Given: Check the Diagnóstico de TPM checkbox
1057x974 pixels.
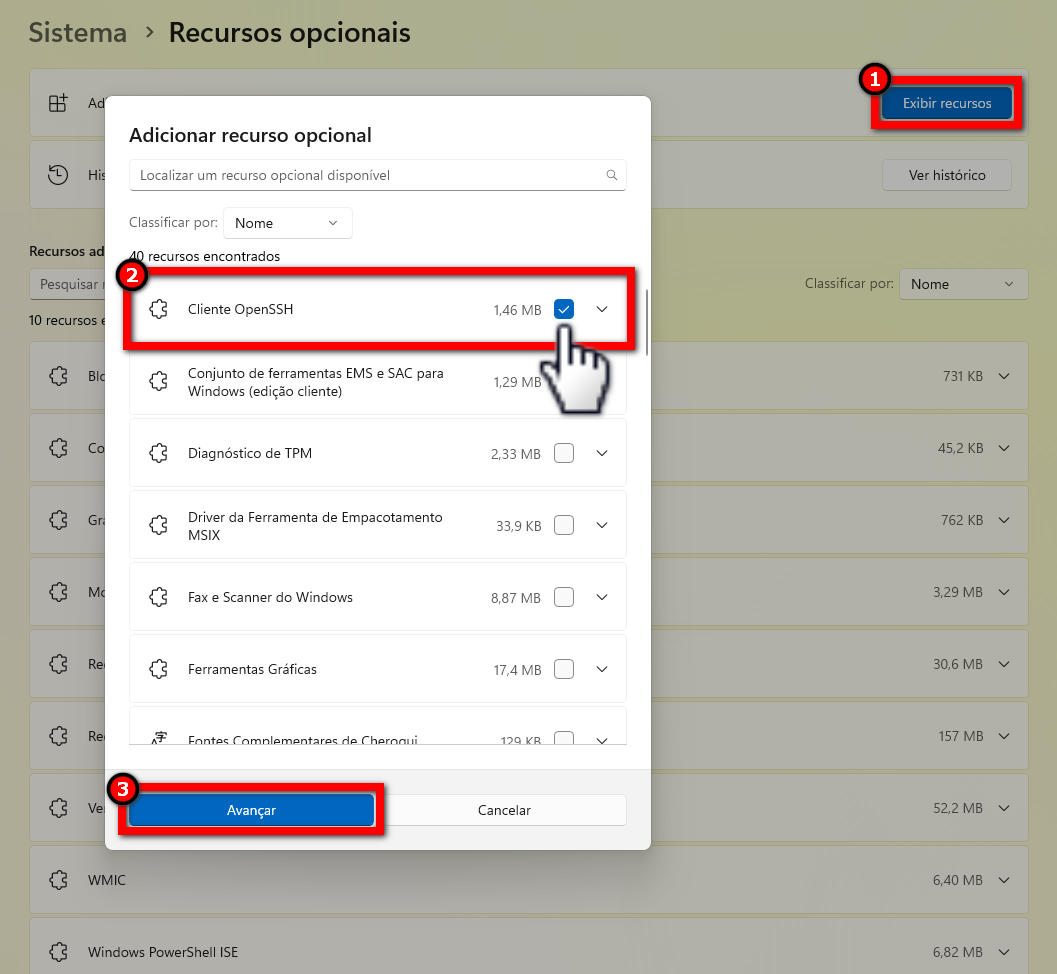Looking at the screenshot, I should click(x=564, y=453).
